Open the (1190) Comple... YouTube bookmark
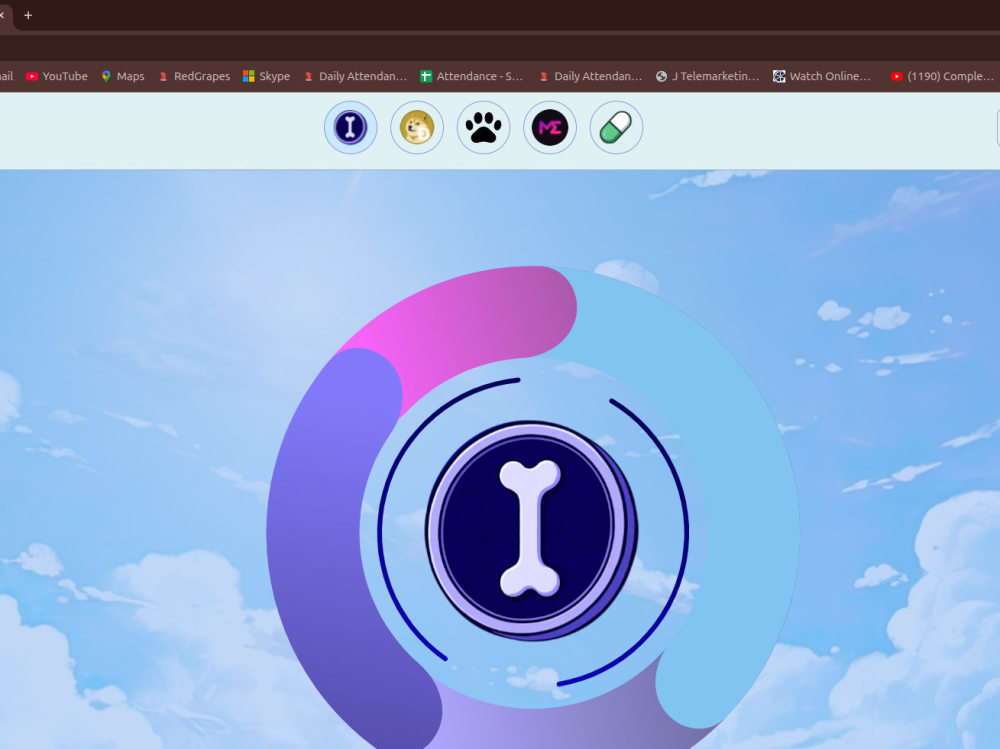Screen dimensions: 1000x749 point(943,76)
